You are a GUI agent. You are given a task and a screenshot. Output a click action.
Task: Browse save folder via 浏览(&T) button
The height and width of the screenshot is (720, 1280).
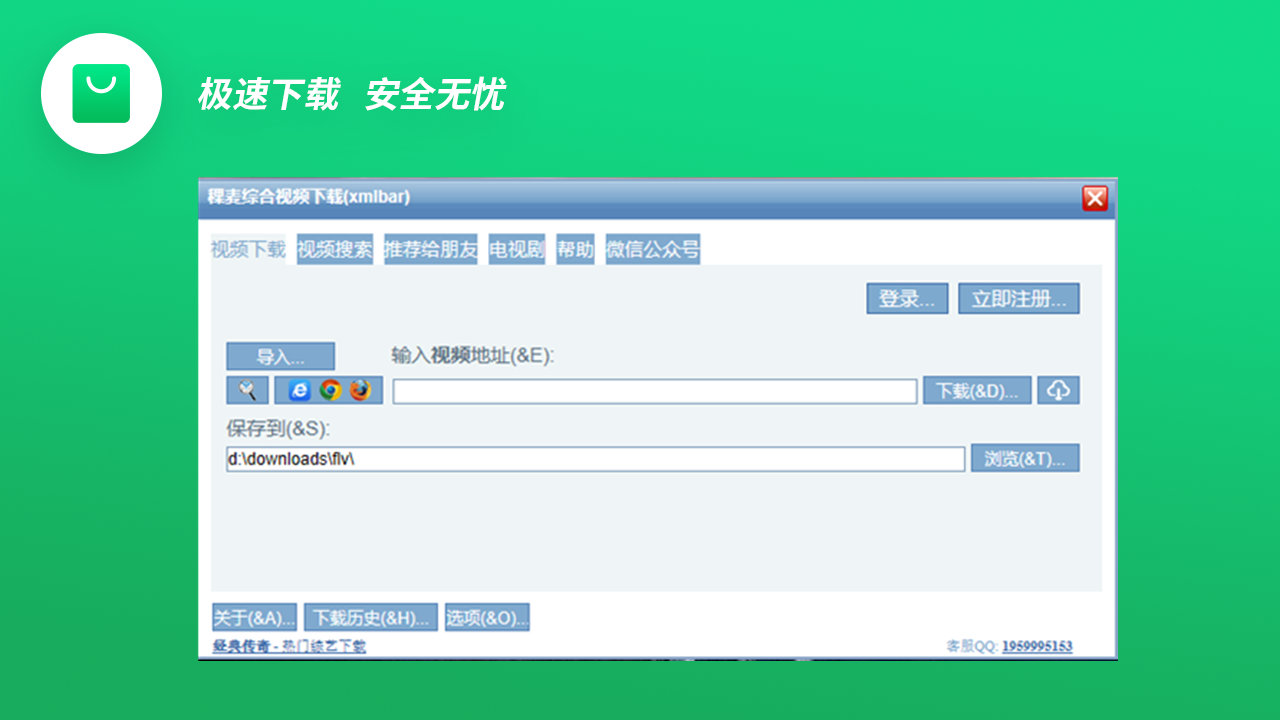tap(1025, 457)
